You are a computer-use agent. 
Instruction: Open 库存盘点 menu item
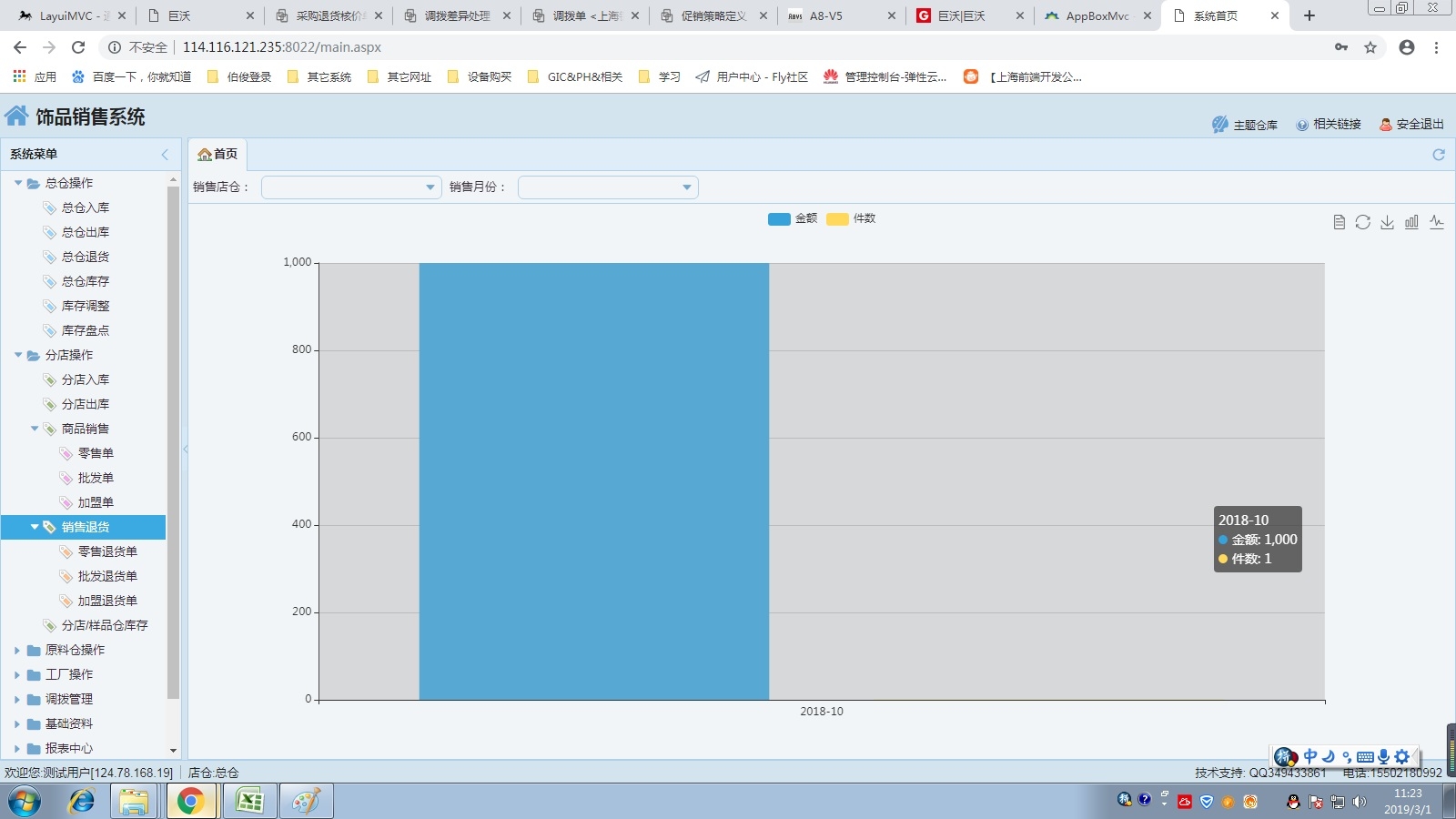(86, 330)
